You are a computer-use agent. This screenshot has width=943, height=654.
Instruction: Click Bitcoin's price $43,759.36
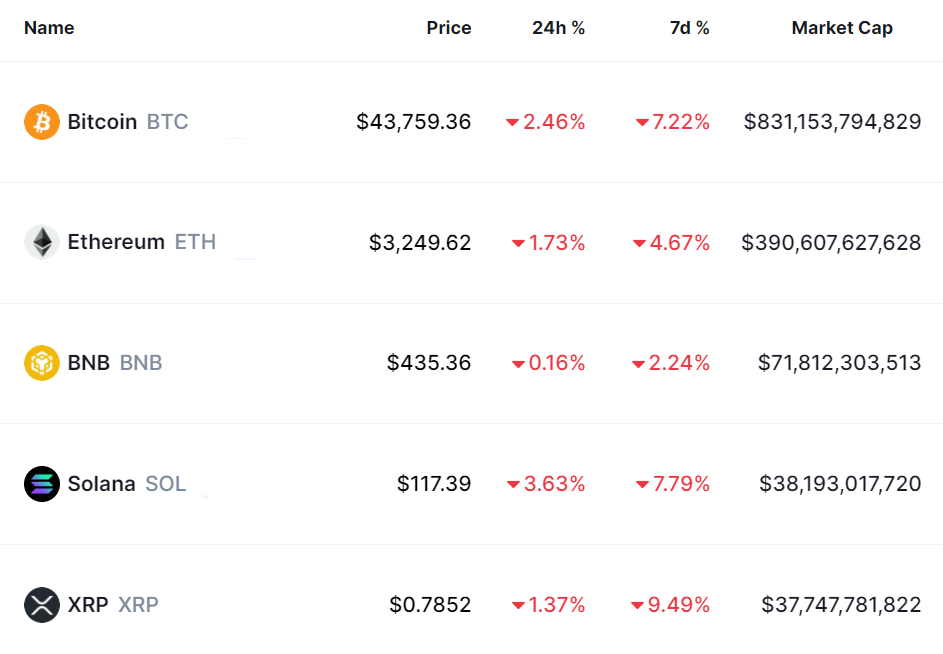(x=413, y=122)
